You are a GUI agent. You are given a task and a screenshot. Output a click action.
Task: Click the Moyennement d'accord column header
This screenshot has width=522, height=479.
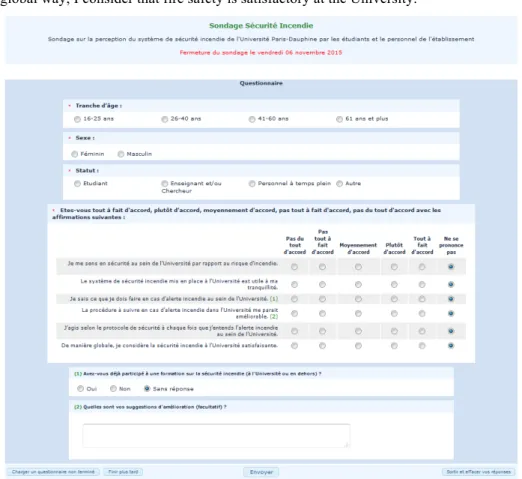point(358,249)
